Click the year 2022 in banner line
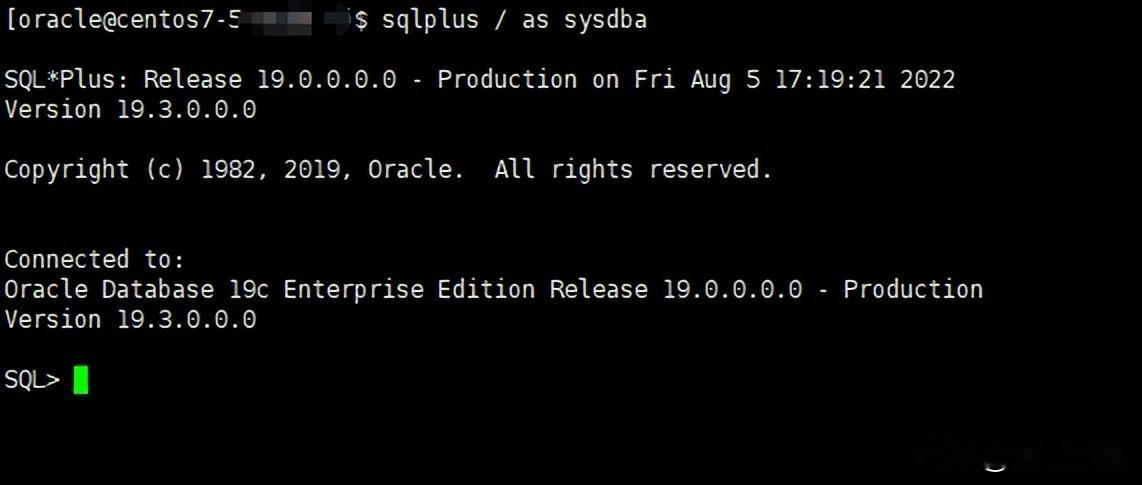This screenshot has width=1142, height=485. click(927, 79)
